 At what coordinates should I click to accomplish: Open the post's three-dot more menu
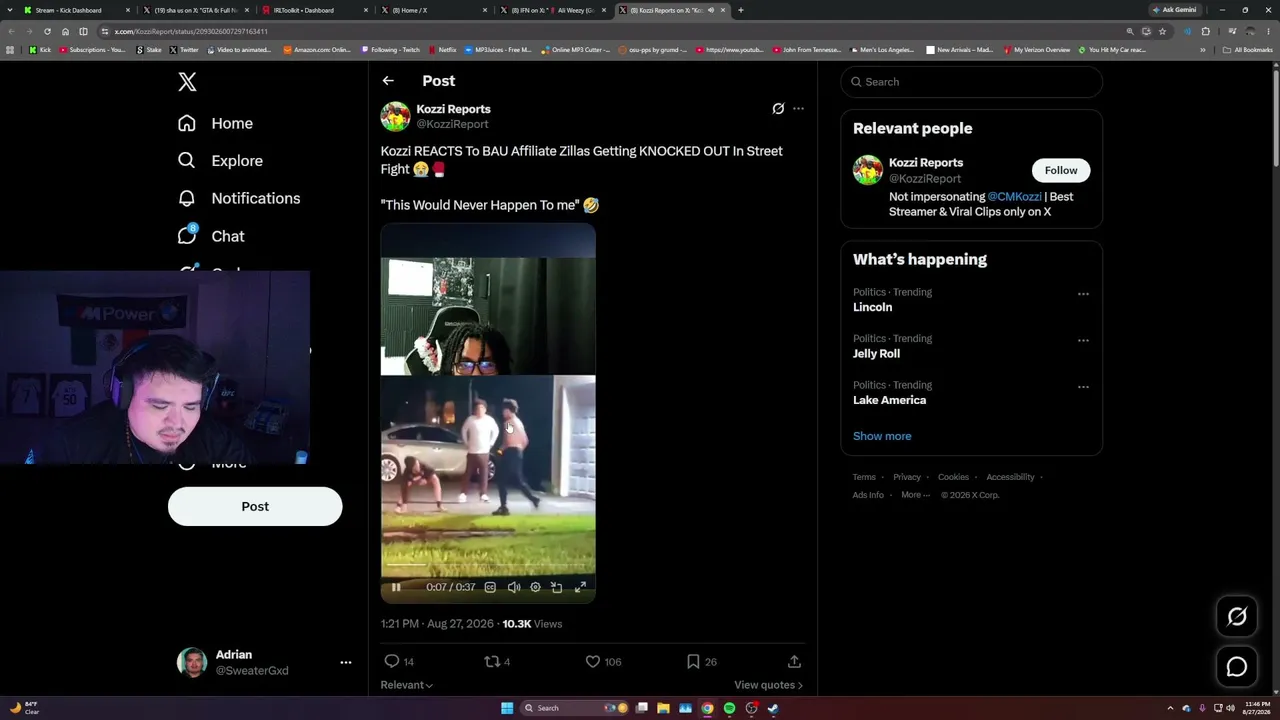click(798, 109)
